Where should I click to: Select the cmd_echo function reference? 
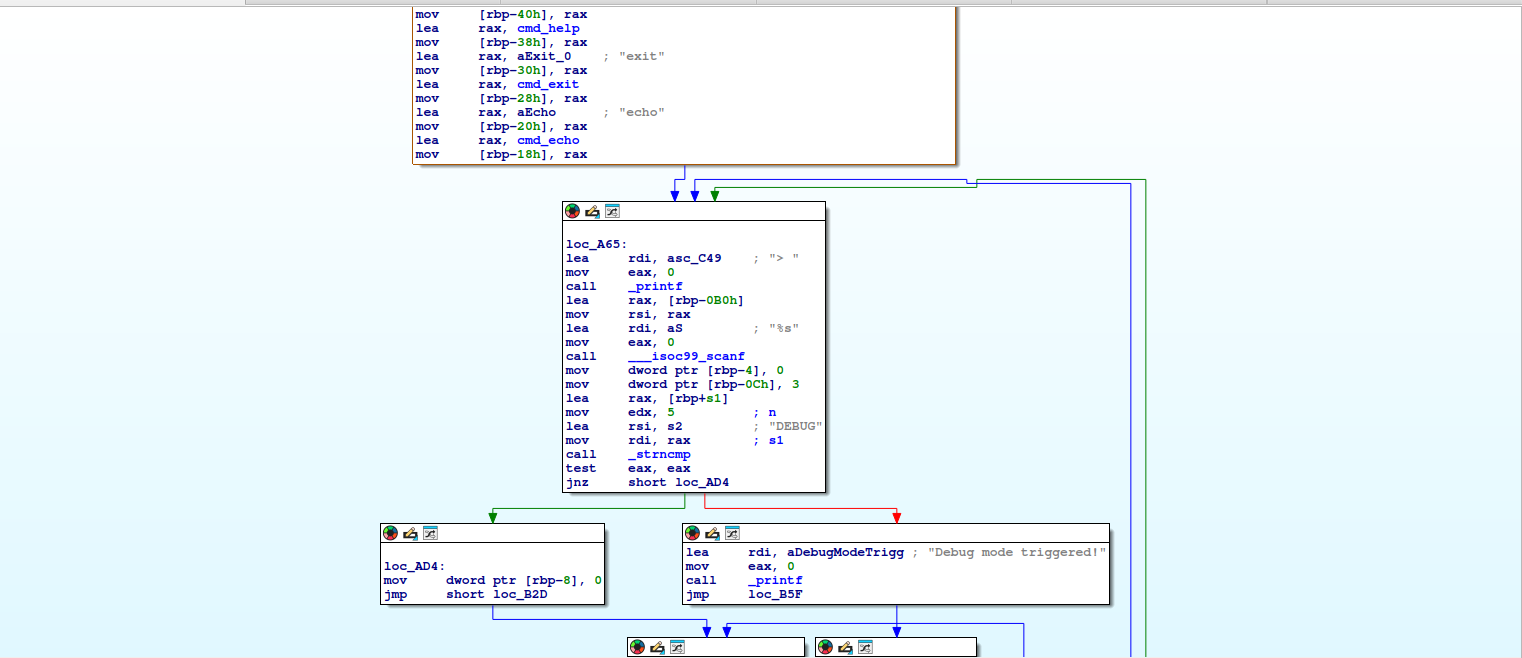548,140
